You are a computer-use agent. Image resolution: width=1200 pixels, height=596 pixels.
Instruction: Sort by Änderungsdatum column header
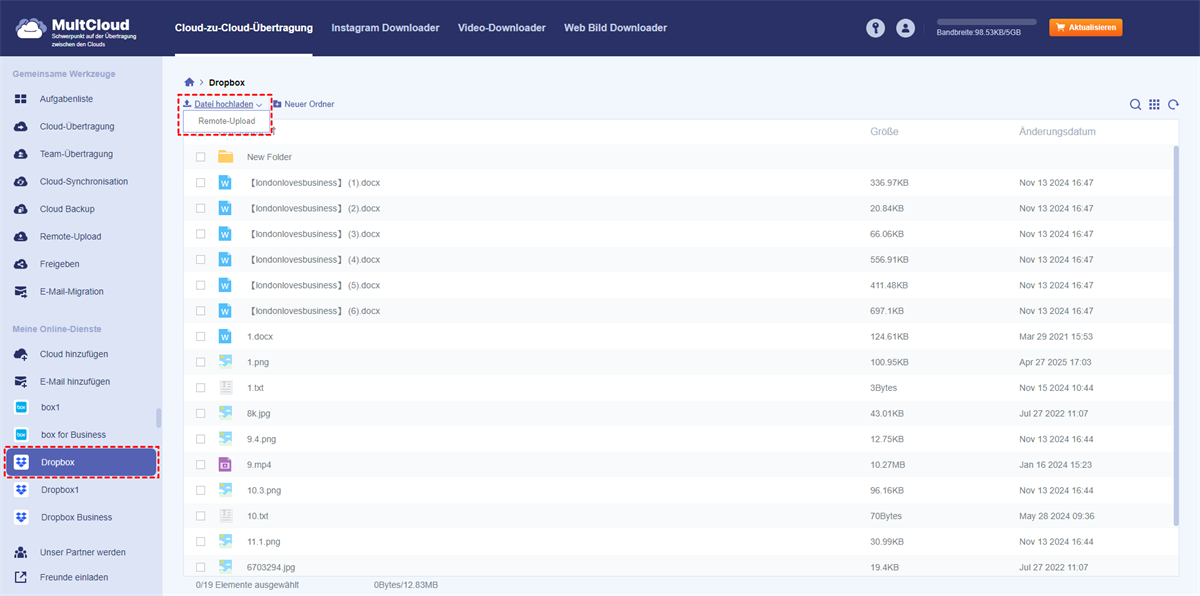pyautogui.click(x=1057, y=132)
